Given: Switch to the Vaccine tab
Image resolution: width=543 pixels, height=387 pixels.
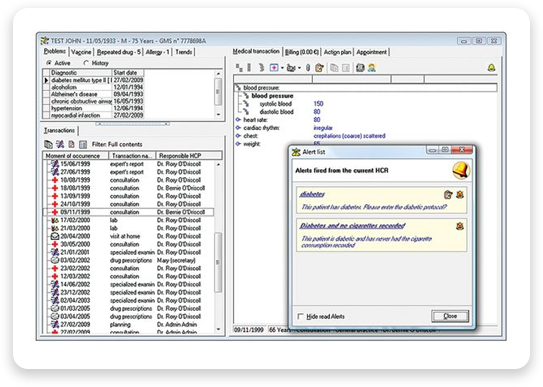Looking at the screenshot, I should (x=81, y=52).
